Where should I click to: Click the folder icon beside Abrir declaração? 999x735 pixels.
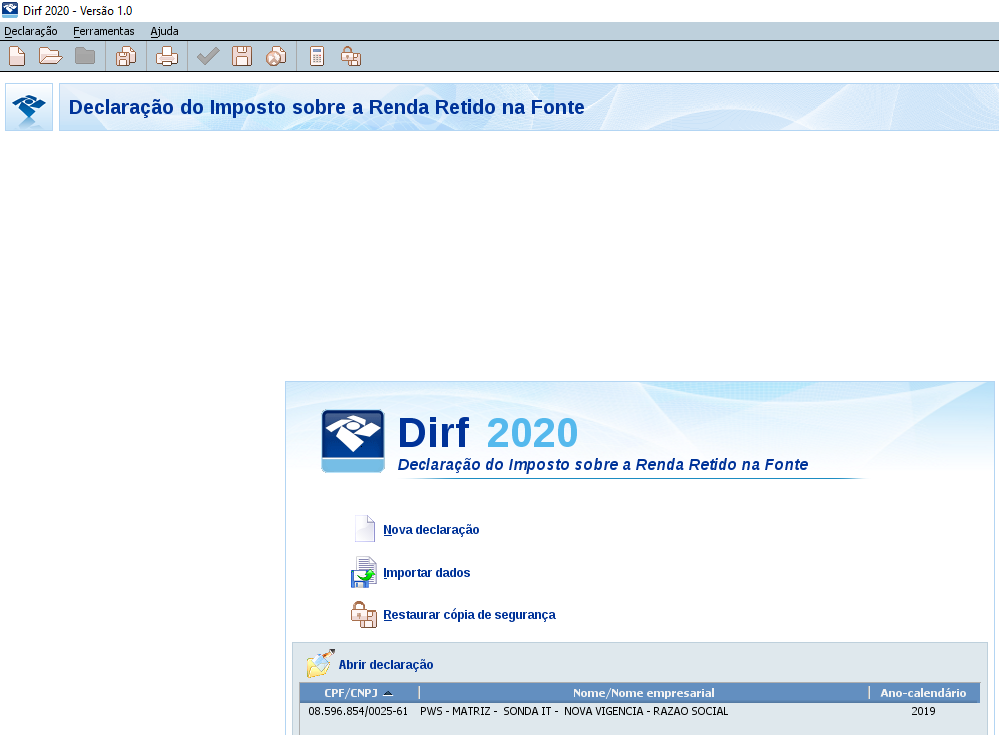coord(320,663)
